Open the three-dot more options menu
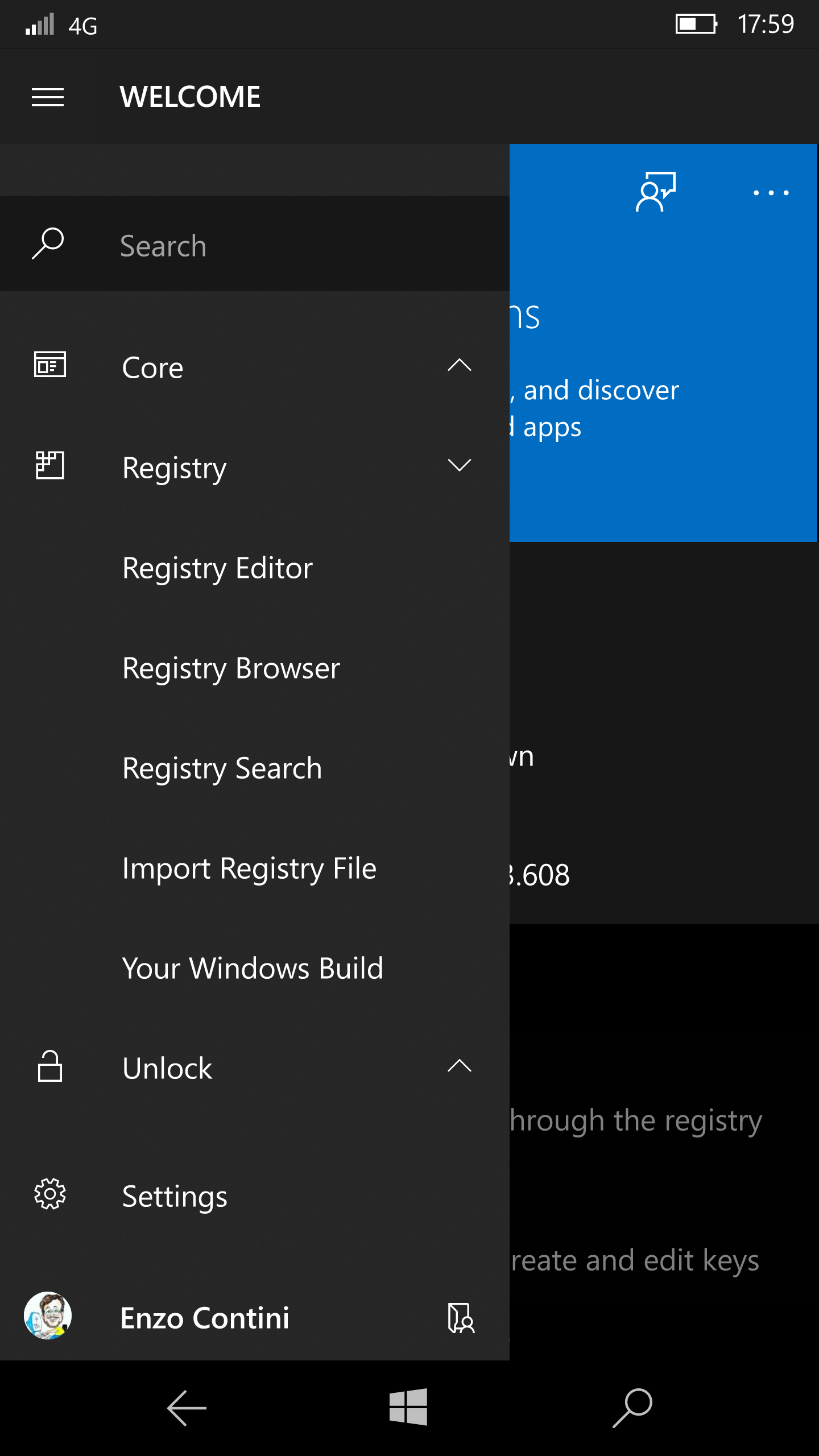 click(x=771, y=193)
